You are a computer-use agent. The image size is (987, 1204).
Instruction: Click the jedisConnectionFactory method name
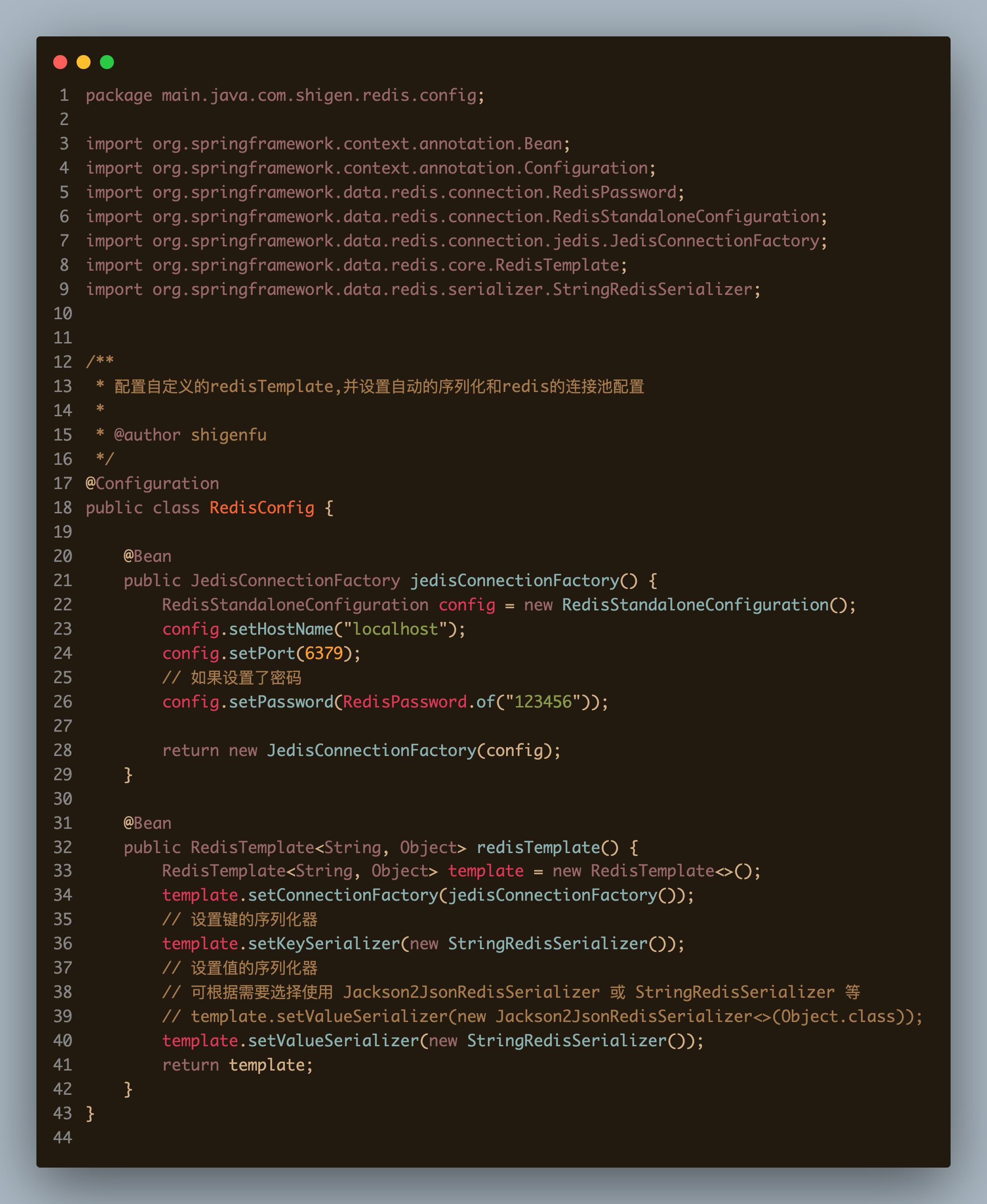pyautogui.click(x=515, y=580)
